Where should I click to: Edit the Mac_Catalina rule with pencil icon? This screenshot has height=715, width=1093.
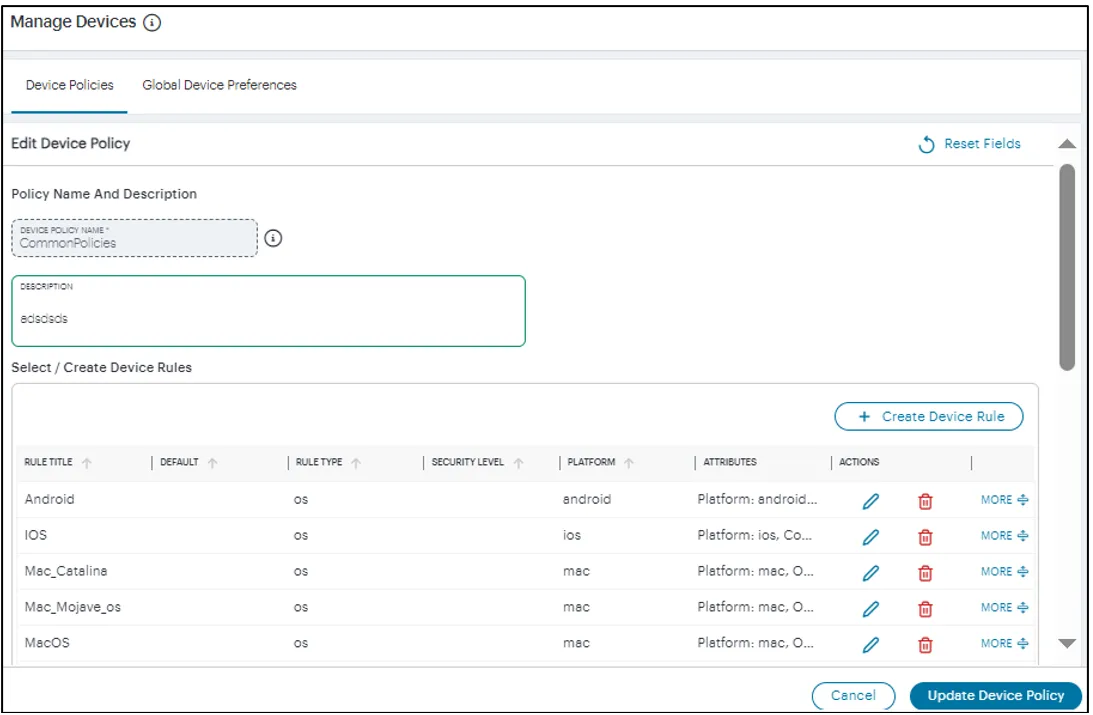point(871,573)
